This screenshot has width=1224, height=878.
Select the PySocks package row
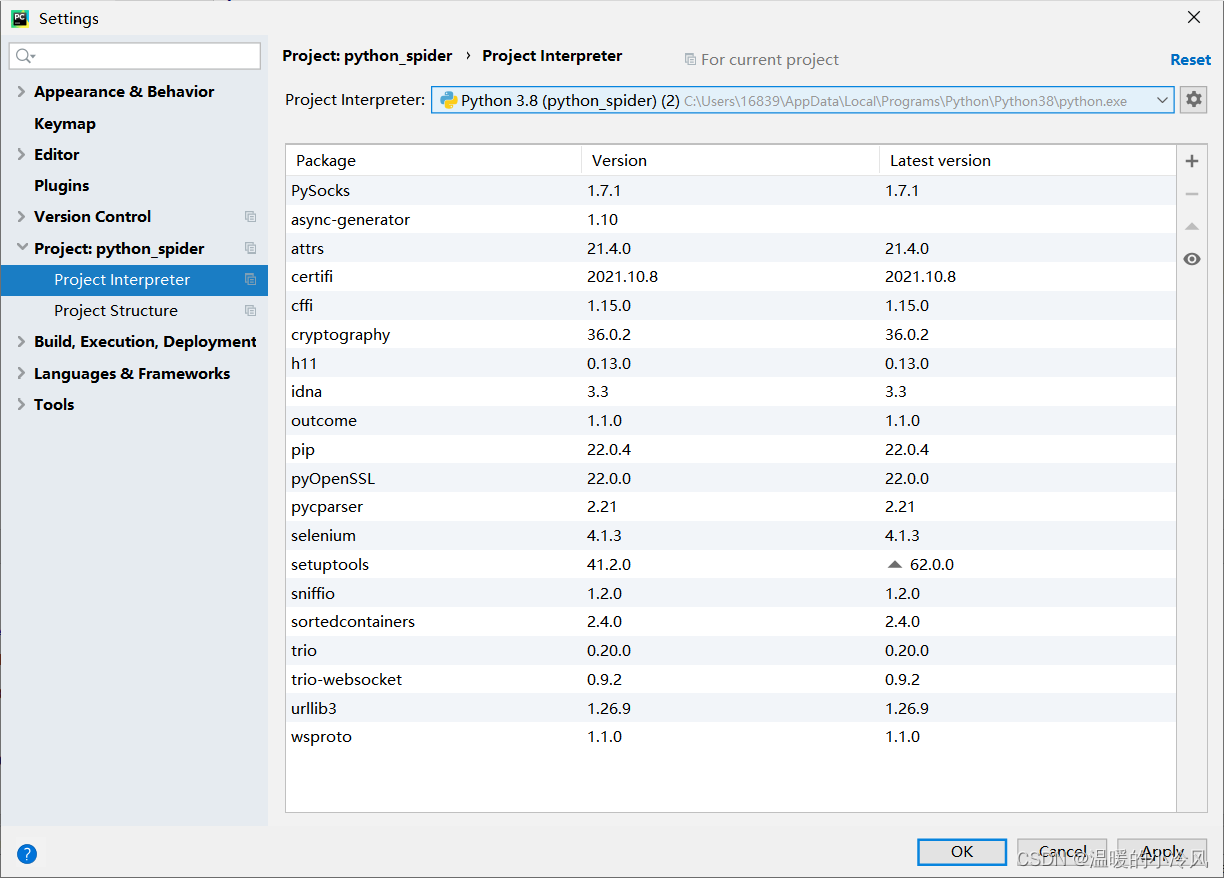[x=731, y=191]
